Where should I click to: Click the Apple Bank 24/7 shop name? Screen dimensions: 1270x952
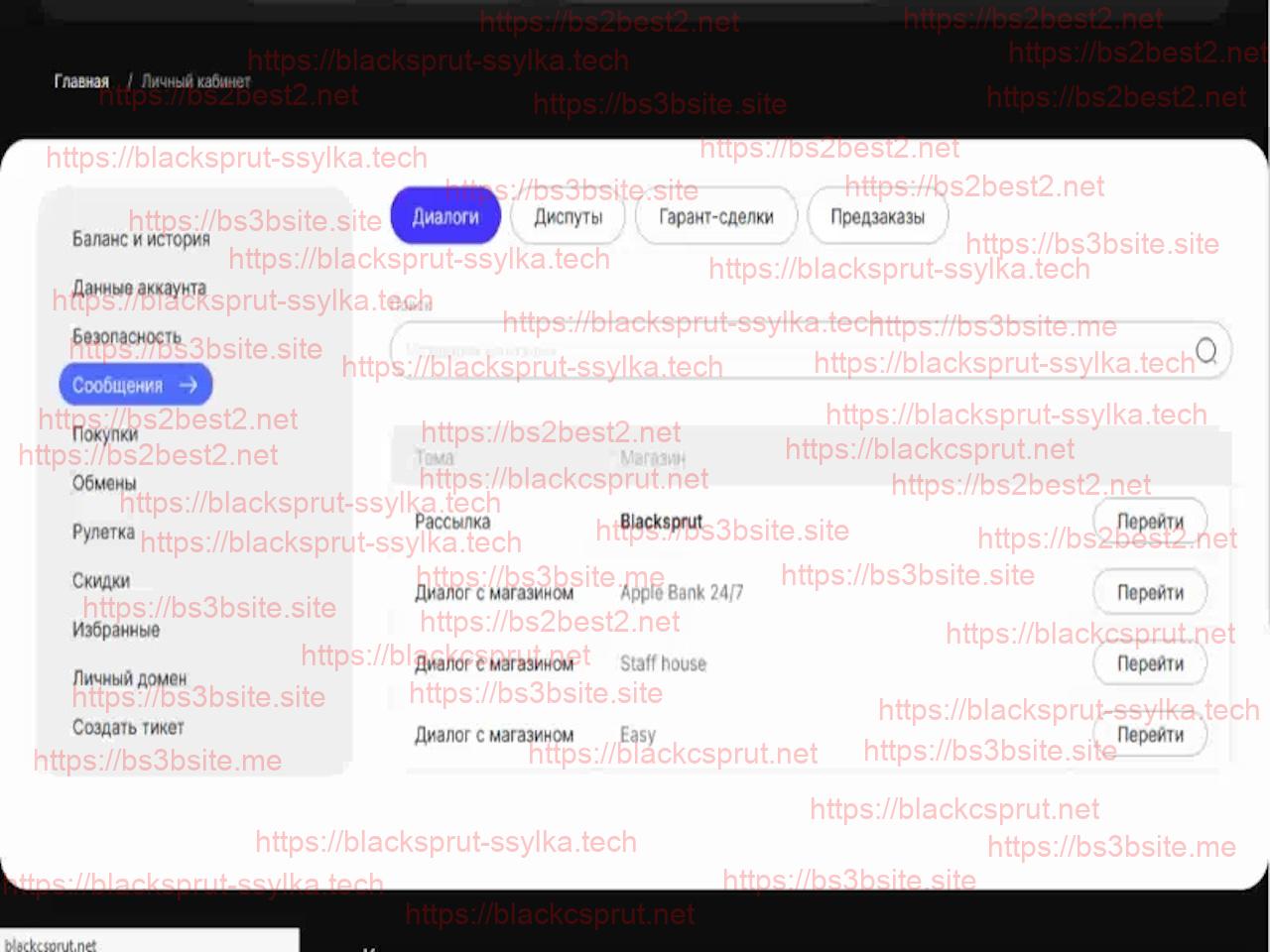[682, 593]
